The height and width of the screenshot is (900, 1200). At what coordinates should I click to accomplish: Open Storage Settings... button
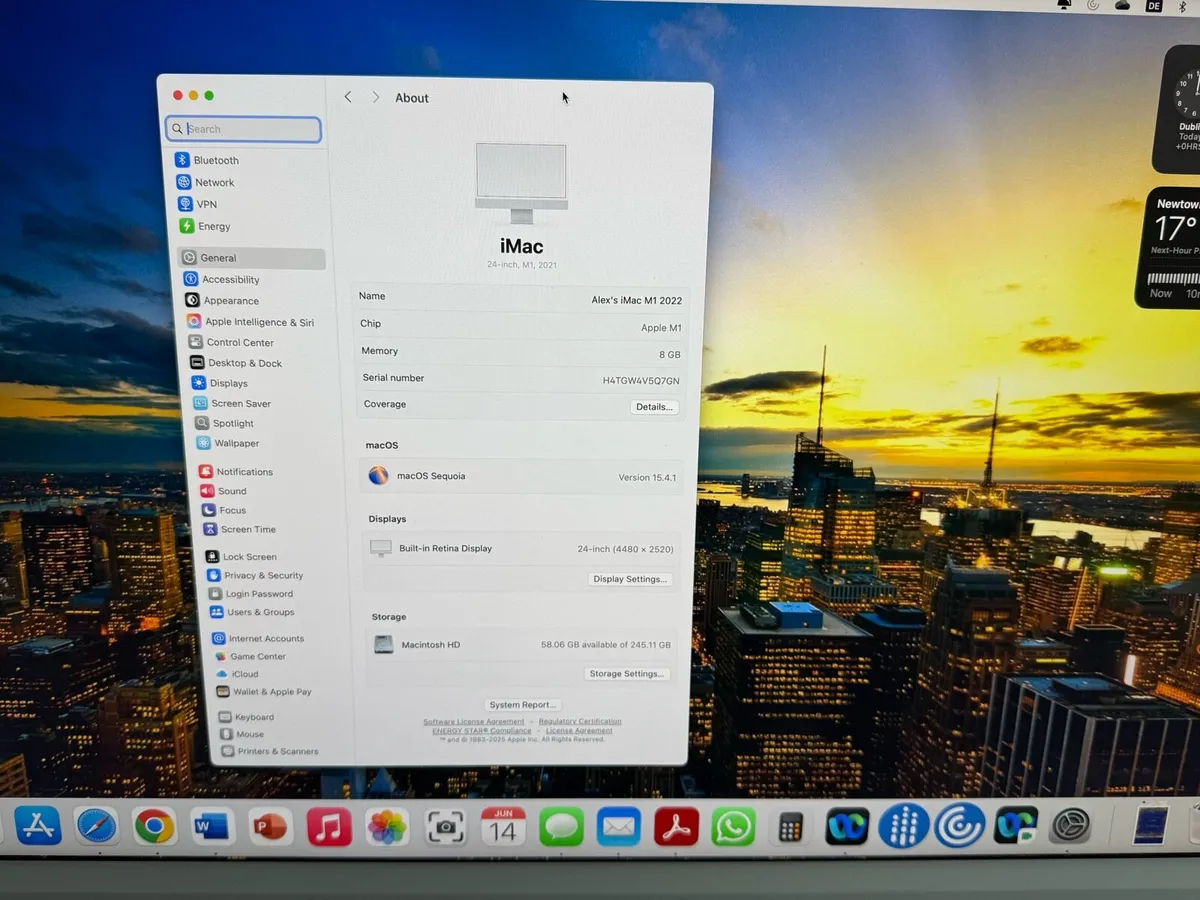[627, 674]
